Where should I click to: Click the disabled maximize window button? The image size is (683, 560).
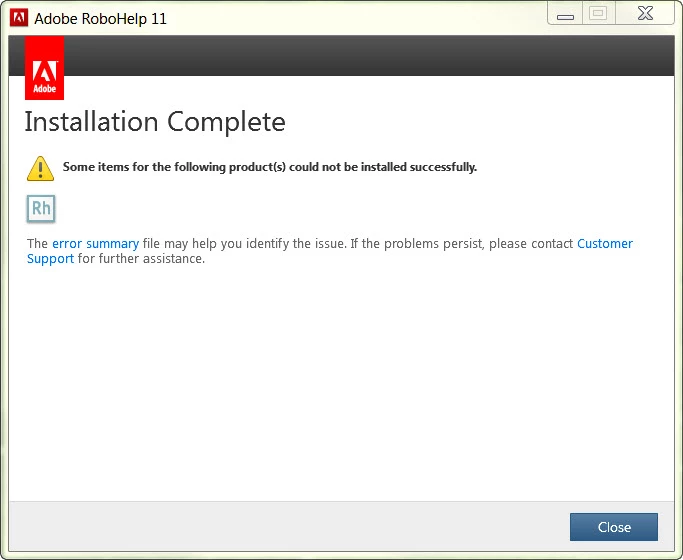598,13
